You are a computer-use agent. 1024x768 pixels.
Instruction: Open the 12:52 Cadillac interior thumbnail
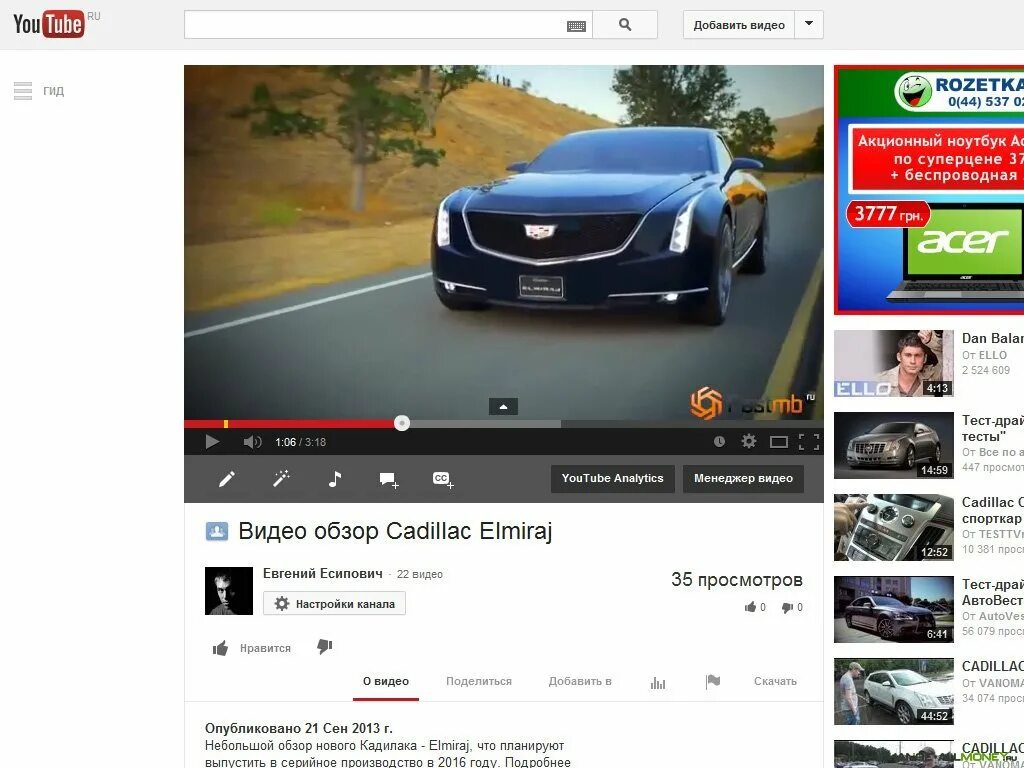893,528
